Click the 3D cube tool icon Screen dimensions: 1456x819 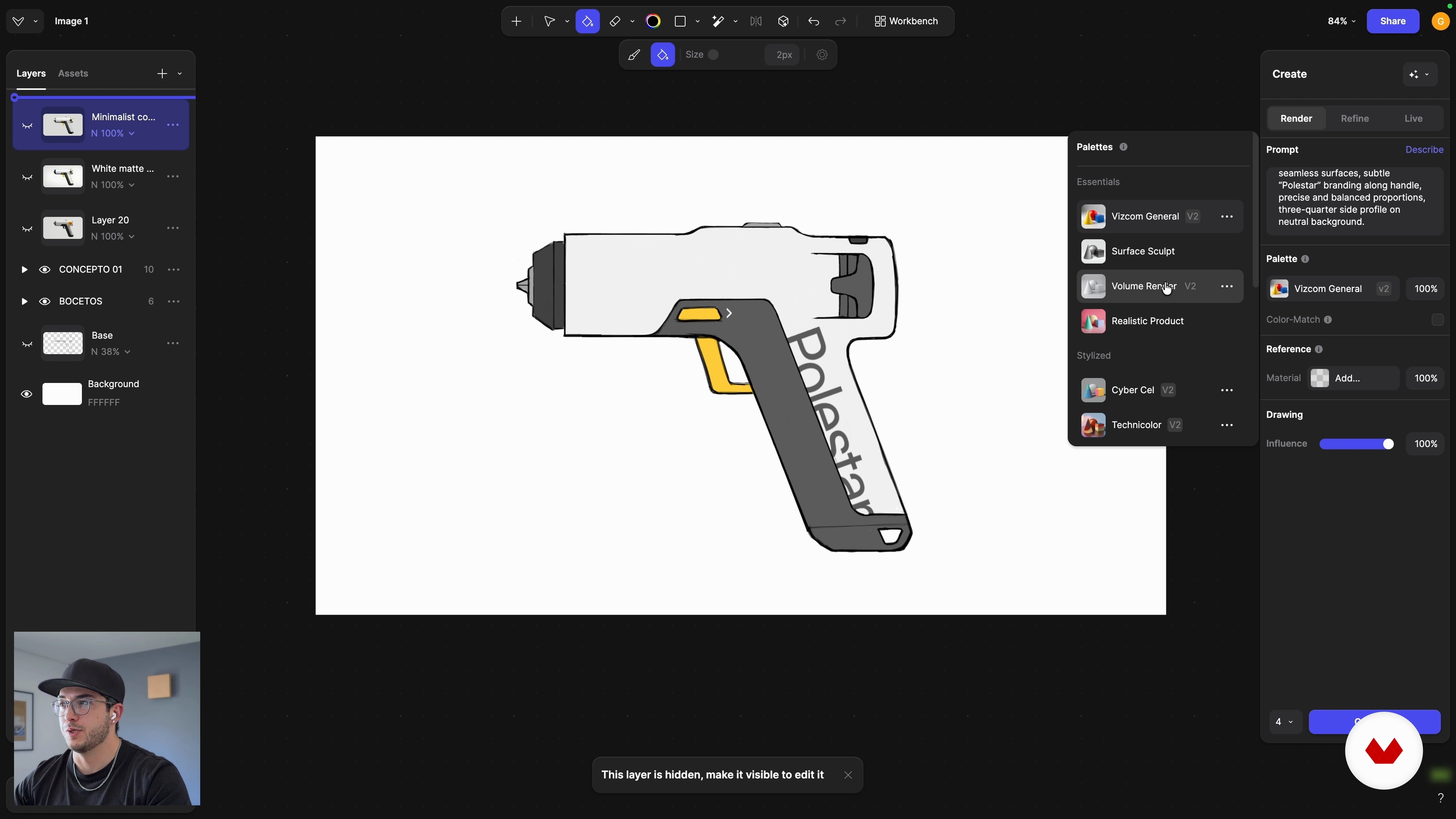(x=783, y=22)
